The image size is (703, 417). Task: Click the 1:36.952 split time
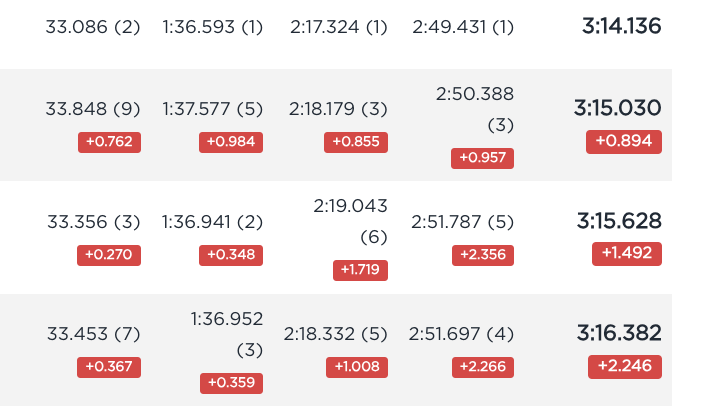pyautogui.click(x=226, y=319)
